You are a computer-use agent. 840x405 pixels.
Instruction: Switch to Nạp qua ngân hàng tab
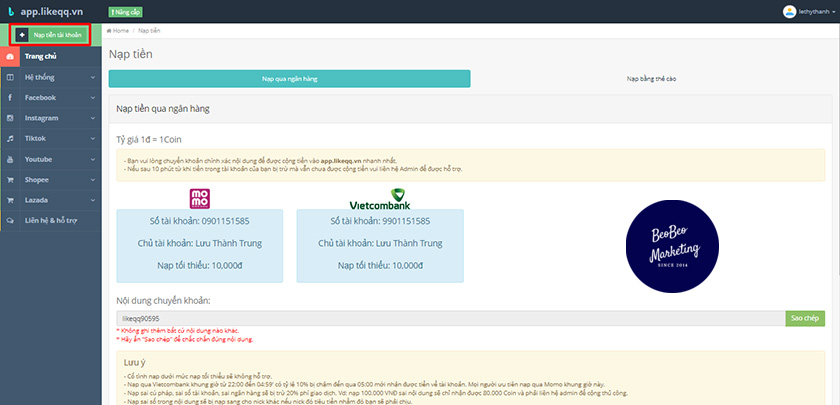click(289, 78)
